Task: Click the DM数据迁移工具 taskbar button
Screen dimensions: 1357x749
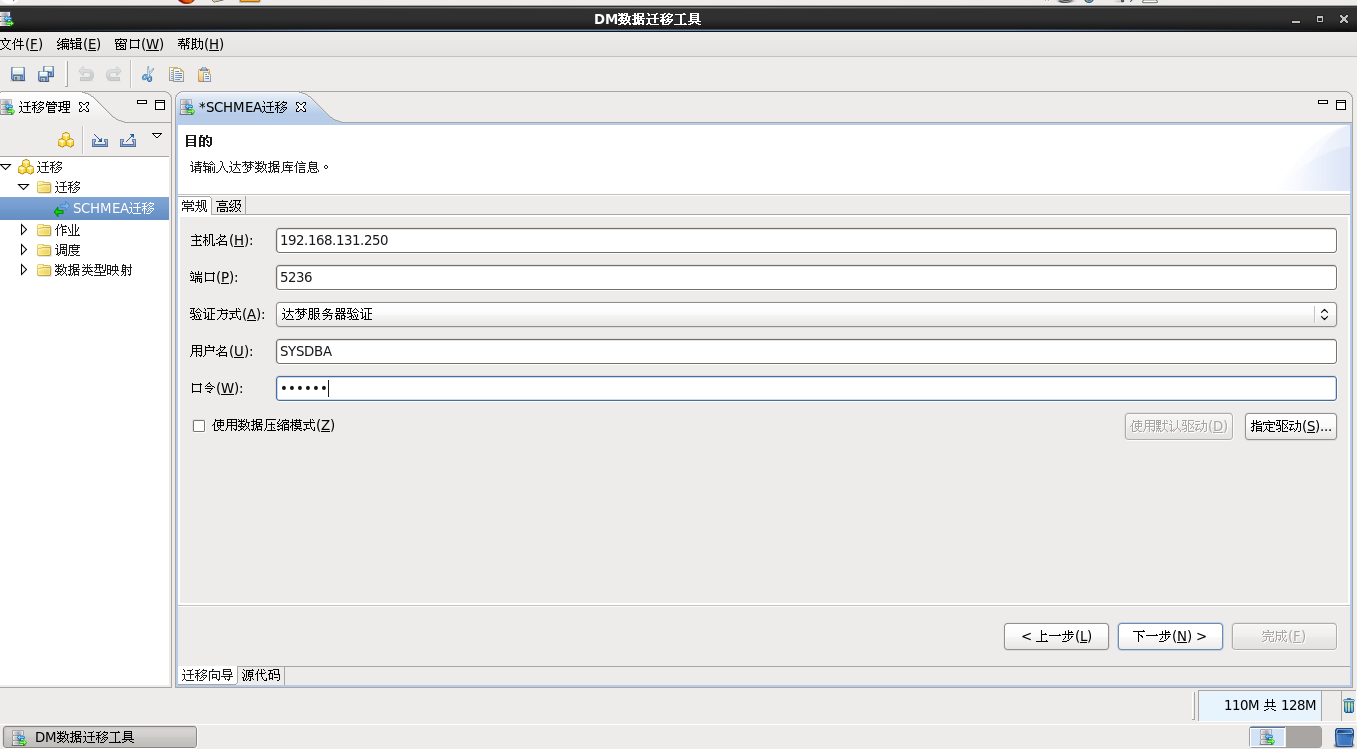Action: [100, 737]
